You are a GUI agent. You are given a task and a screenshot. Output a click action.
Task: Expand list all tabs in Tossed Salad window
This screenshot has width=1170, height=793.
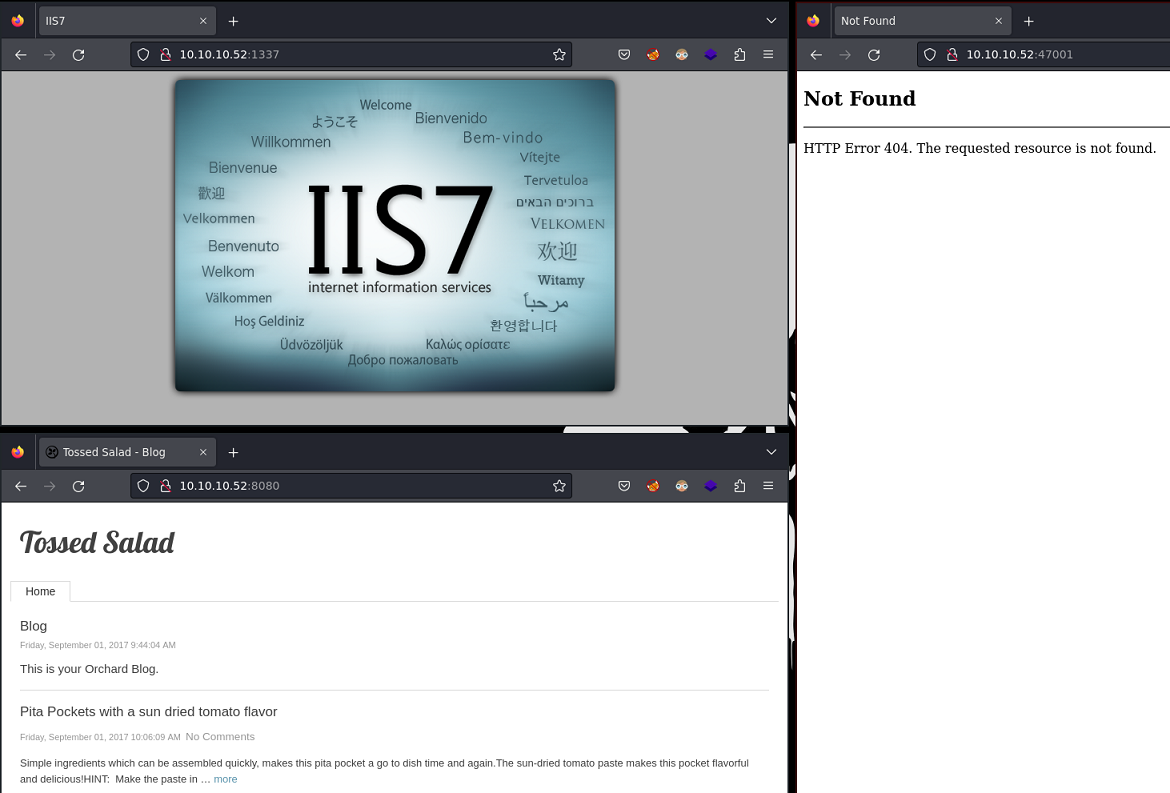pos(771,452)
